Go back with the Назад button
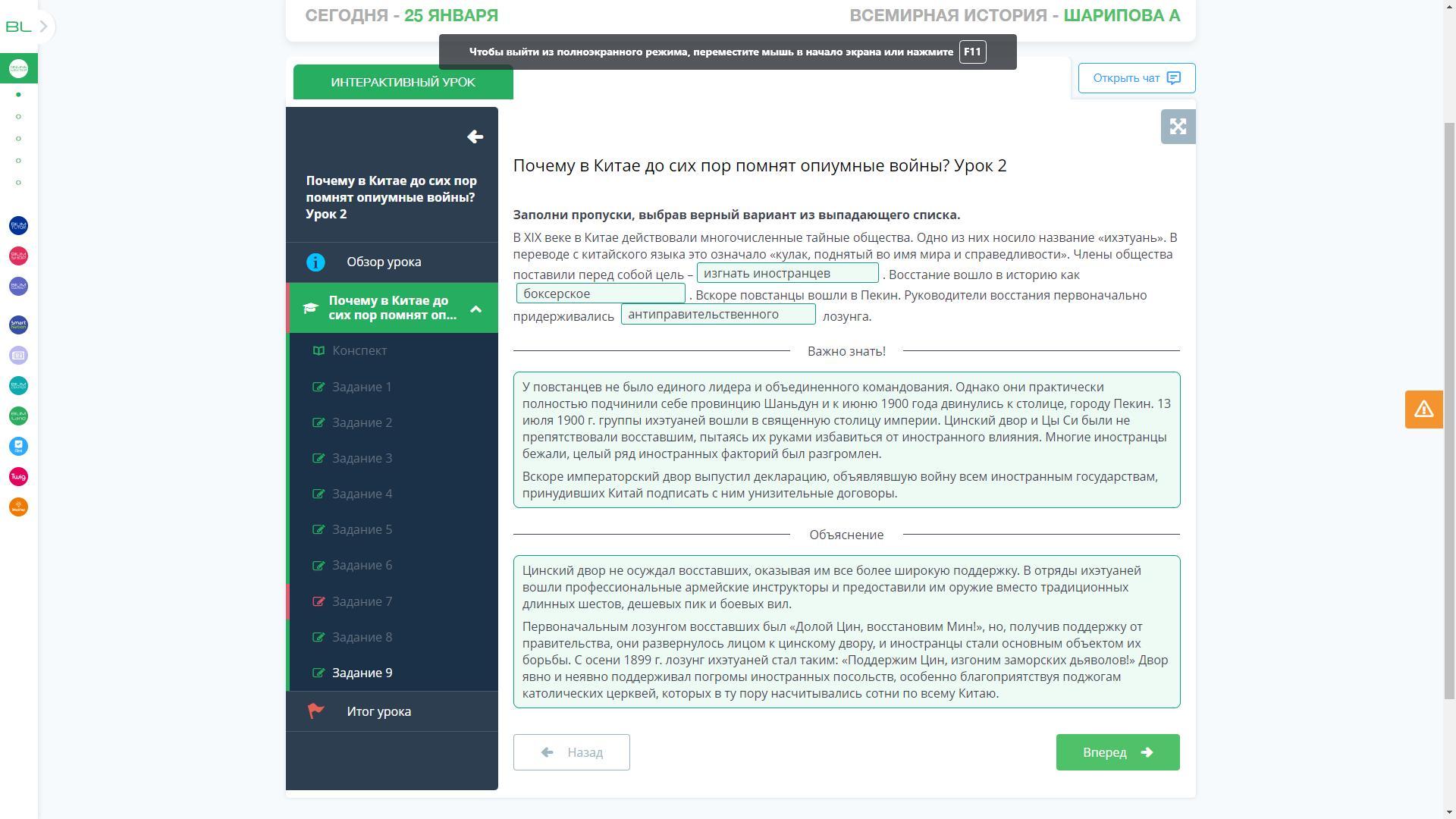 [x=572, y=752]
